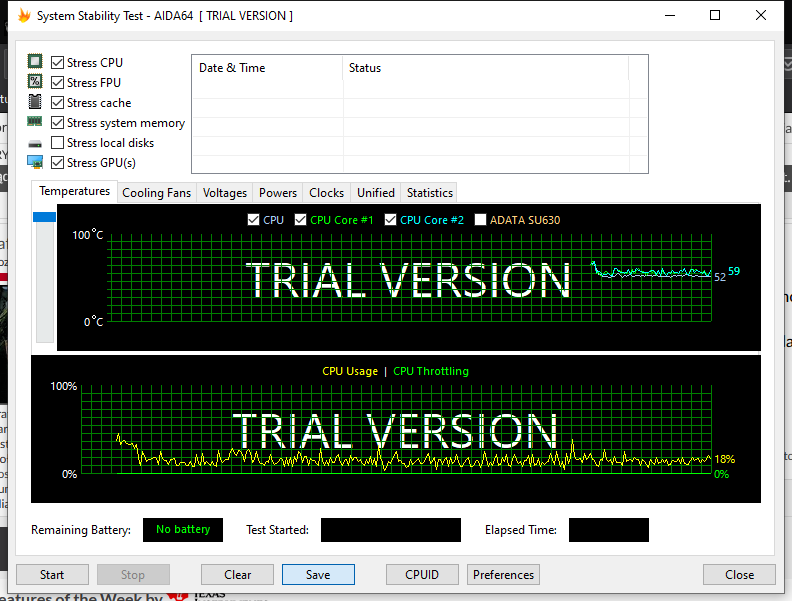This screenshot has height=601, width=792.
Task: Switch to the Cooling Fans tab
Action: pyautogui.click(x=157, y=193)
